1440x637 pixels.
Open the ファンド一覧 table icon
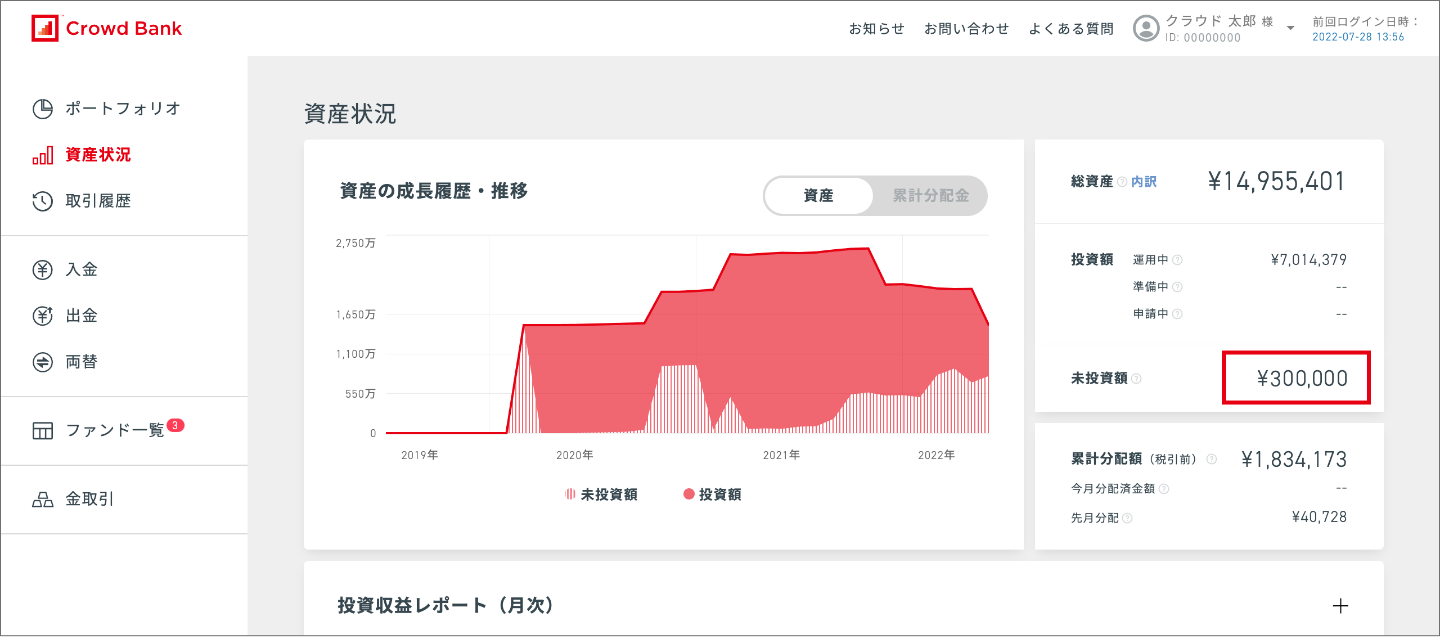(x=42, y=431)
